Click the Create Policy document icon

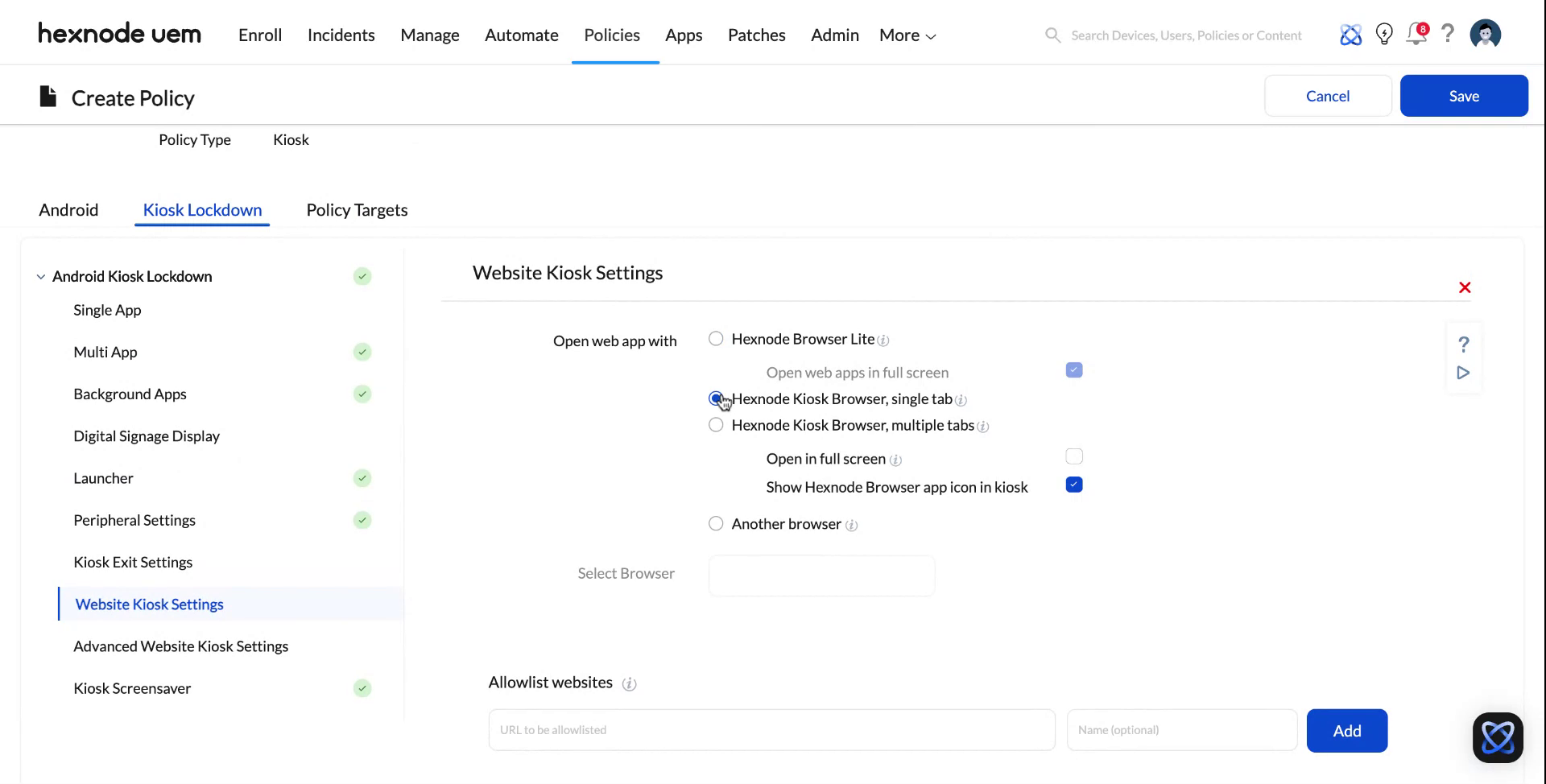point(48,96)
